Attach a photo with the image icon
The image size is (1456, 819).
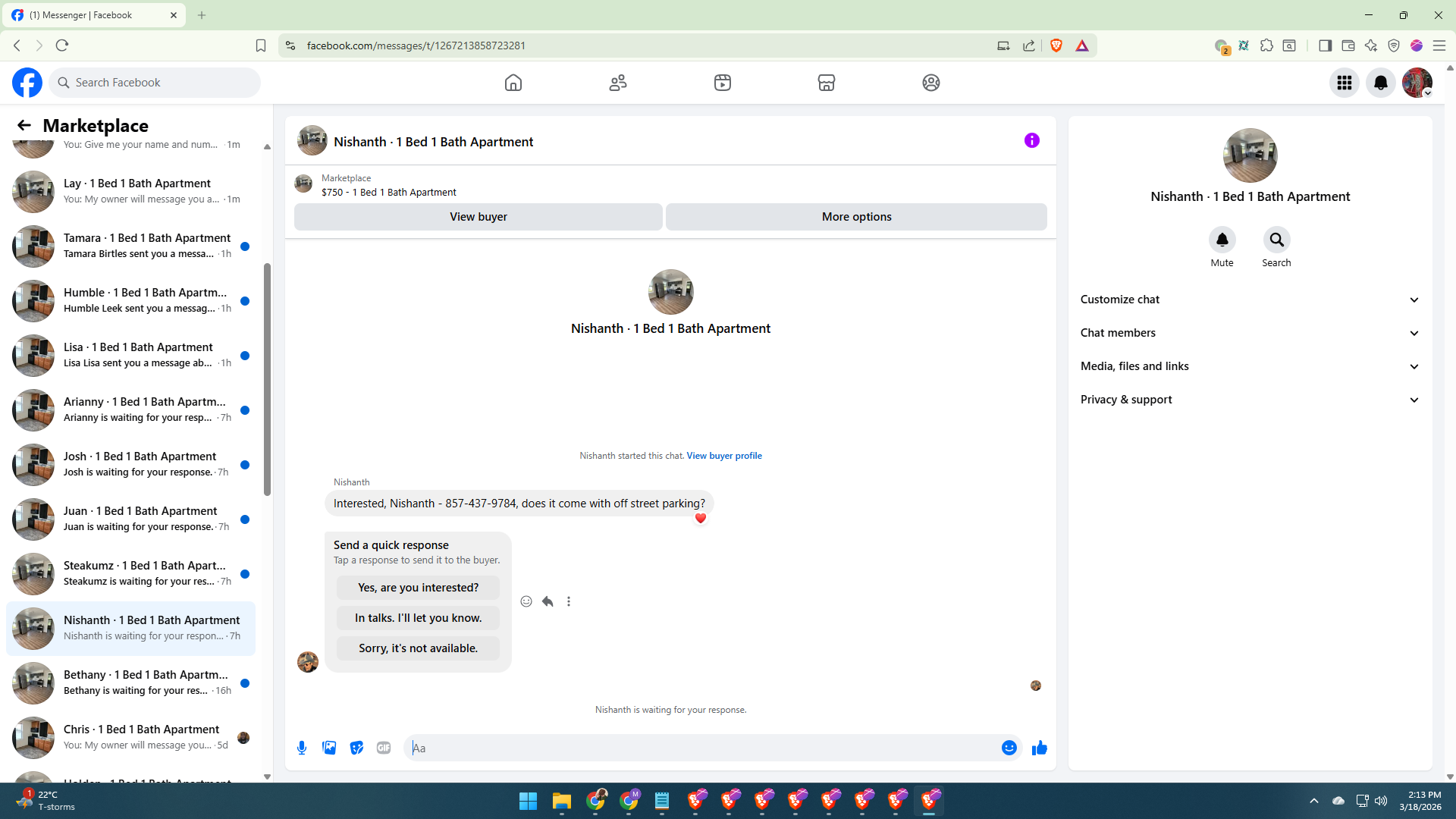(x=329, y=748)
